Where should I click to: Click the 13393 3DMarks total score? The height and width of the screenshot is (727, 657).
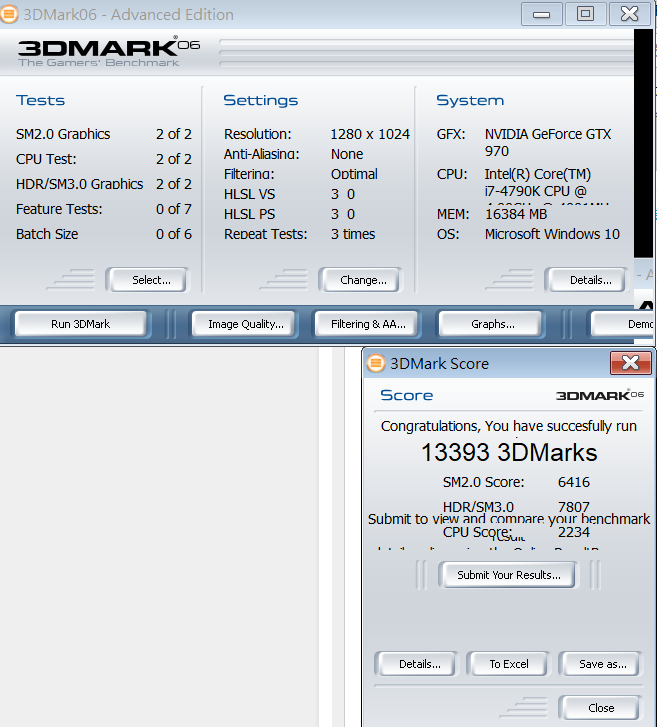pos(509,452)
